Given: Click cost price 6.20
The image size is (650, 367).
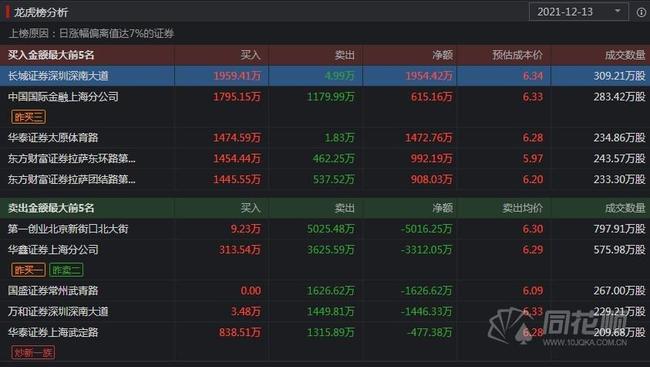Looking at the screenshot, I should (533, 179).
